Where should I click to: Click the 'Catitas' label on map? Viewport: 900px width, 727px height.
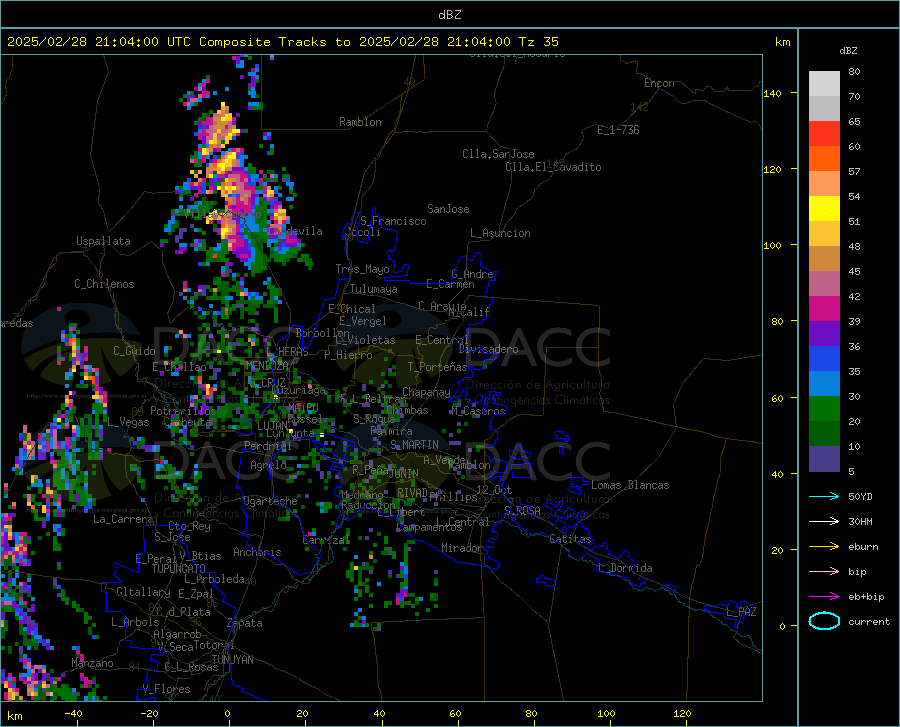(570, 539)
